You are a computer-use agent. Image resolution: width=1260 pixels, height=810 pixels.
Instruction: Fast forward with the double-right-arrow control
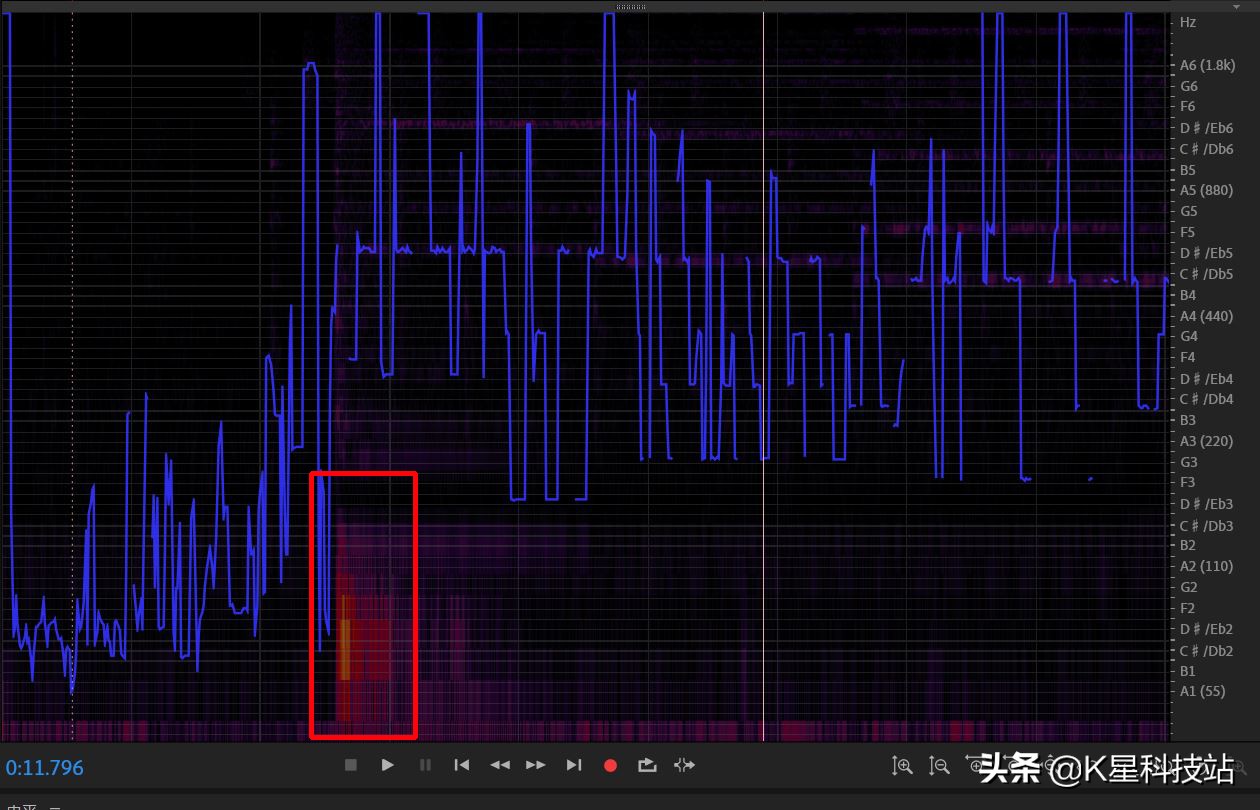tap(536, 765)
